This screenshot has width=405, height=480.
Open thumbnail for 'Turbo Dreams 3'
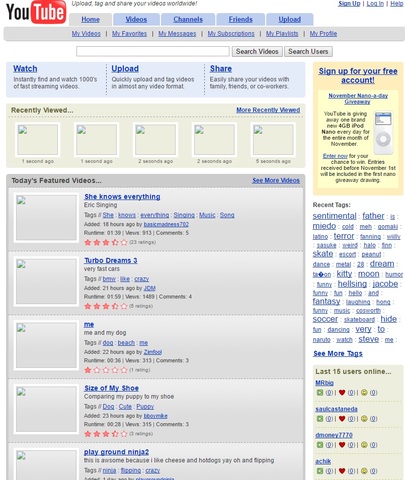click(x=46, y=281)
